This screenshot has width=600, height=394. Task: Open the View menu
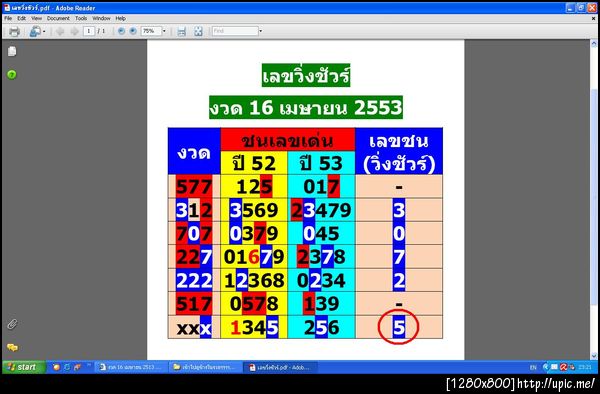click(36, 18)
